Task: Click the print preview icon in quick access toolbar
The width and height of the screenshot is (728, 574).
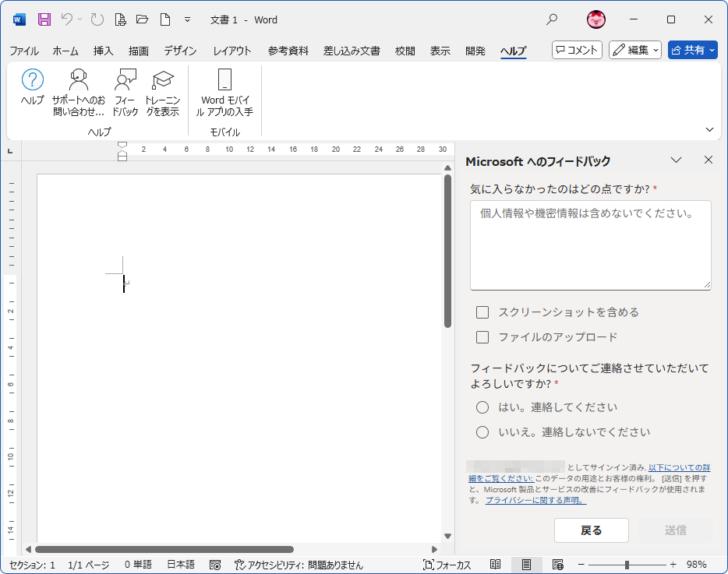Action: click(120, 20)
